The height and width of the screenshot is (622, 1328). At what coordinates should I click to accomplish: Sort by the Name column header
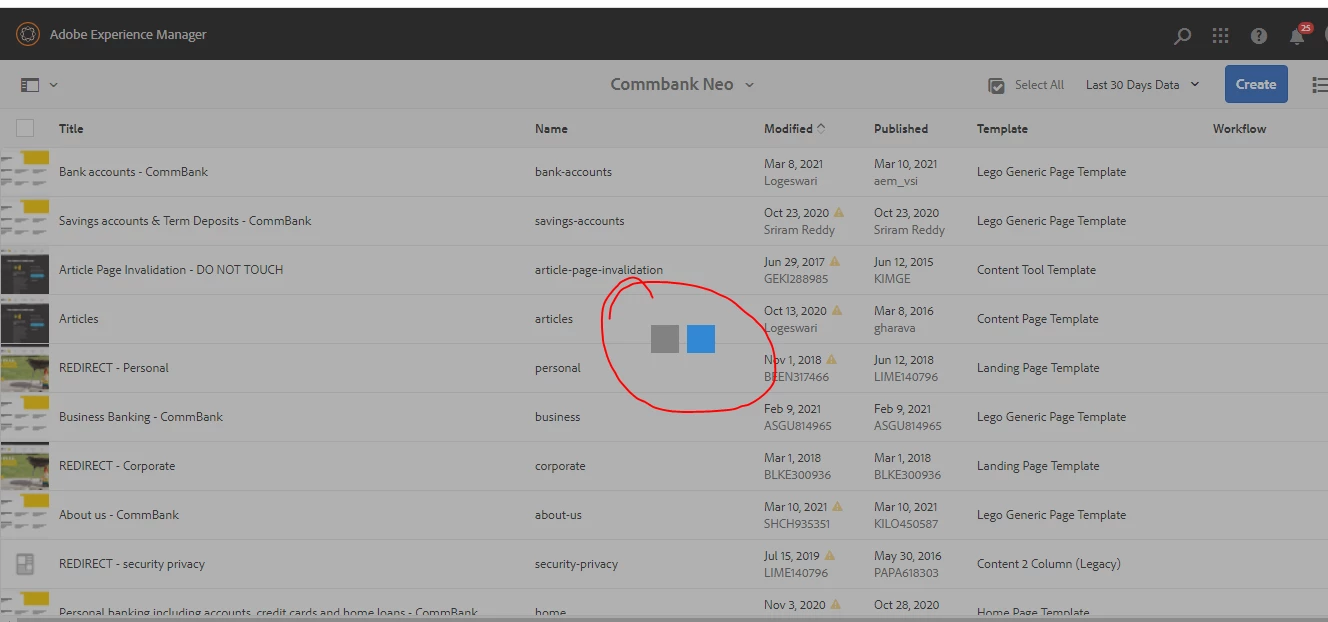click(551, 129)
